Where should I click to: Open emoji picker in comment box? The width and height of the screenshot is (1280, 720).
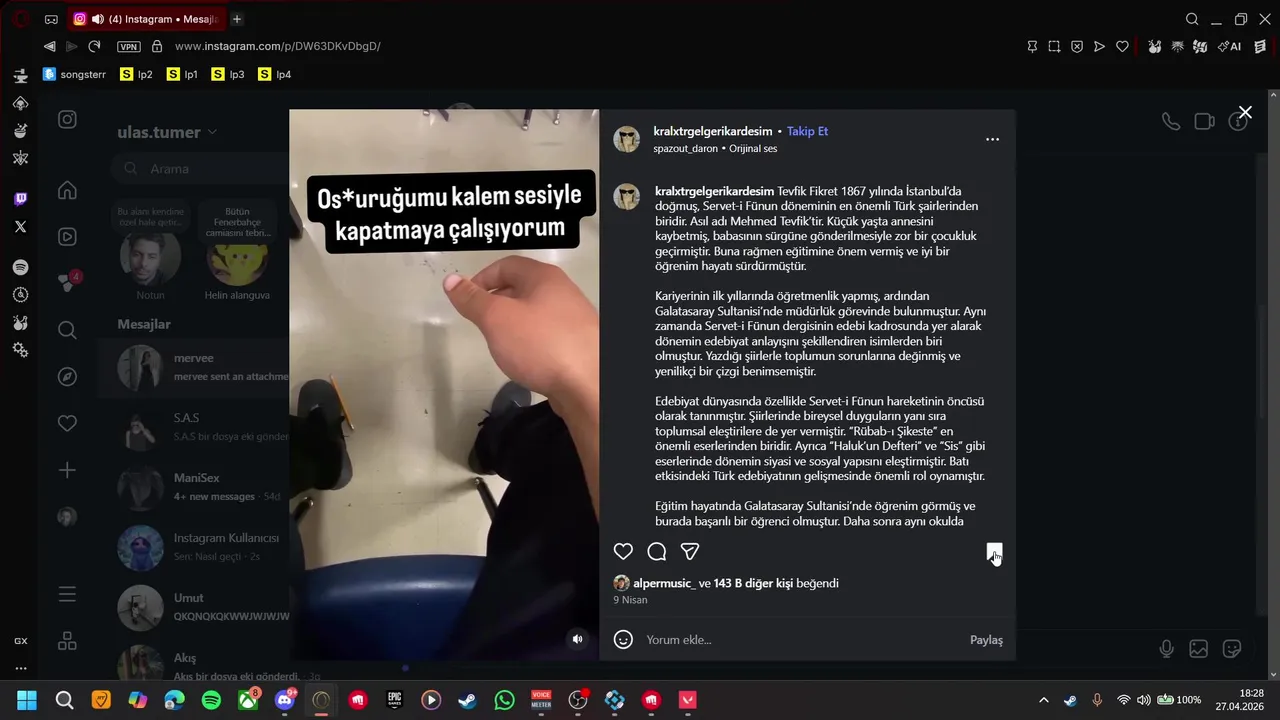623,639
